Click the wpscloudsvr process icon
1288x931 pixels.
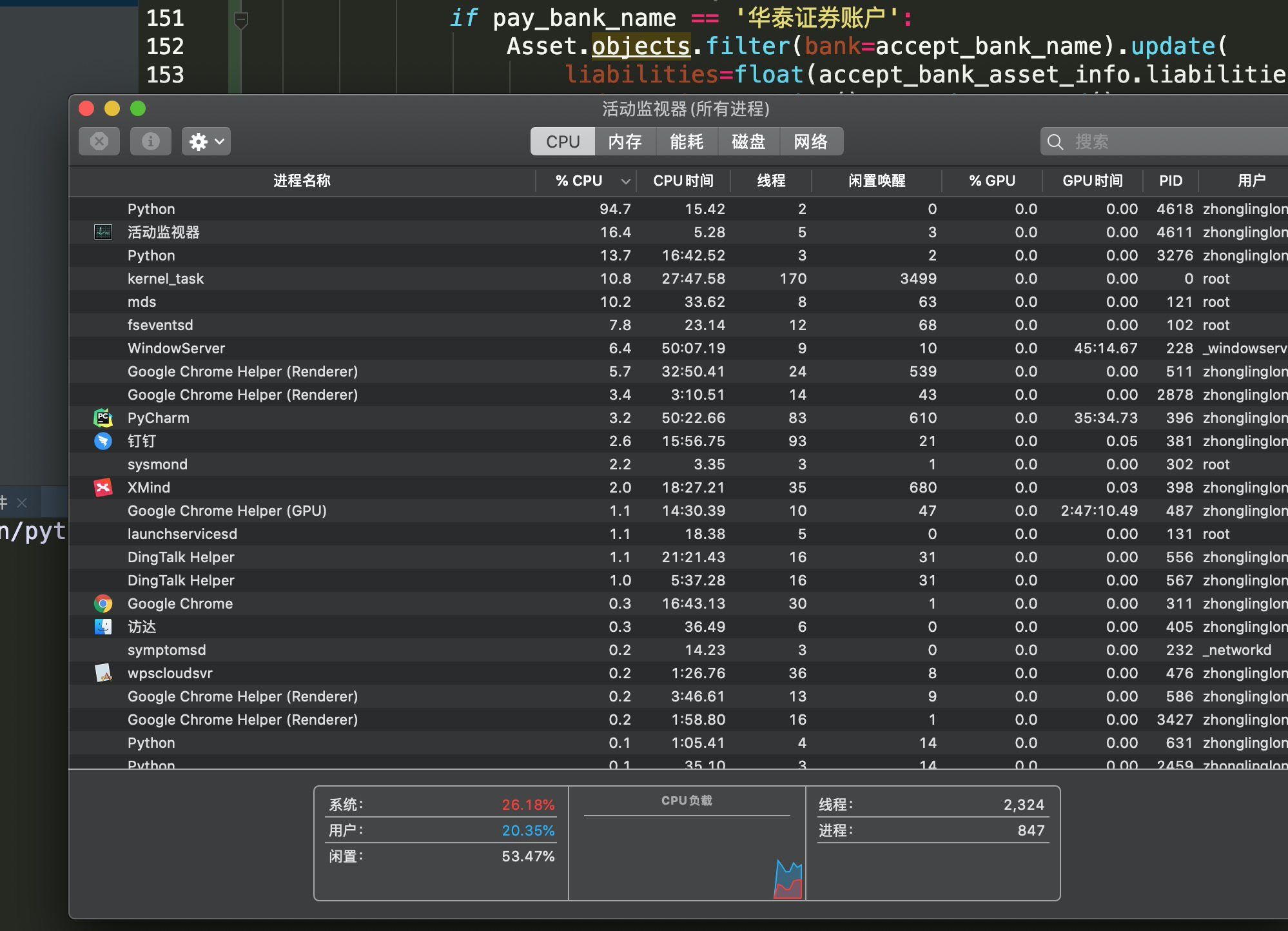pyautogui.click(x=103, y=673)
